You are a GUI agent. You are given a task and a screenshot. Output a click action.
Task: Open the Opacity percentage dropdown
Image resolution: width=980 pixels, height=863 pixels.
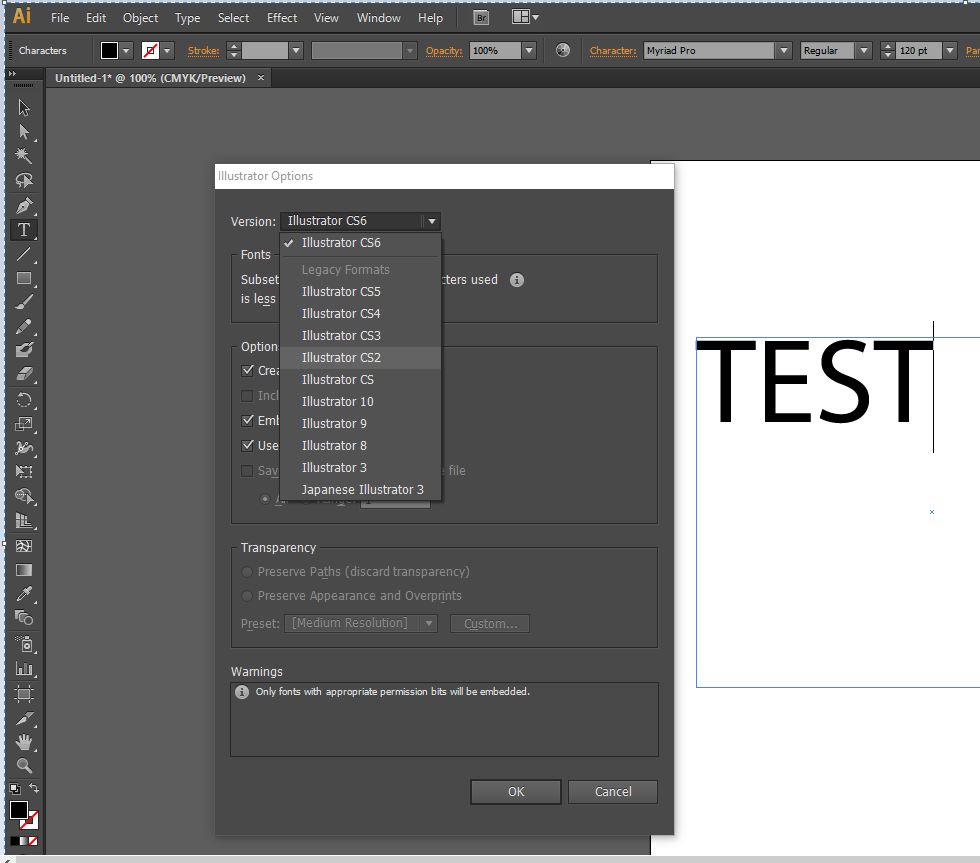pyautogui.click(x=529, y=51)
